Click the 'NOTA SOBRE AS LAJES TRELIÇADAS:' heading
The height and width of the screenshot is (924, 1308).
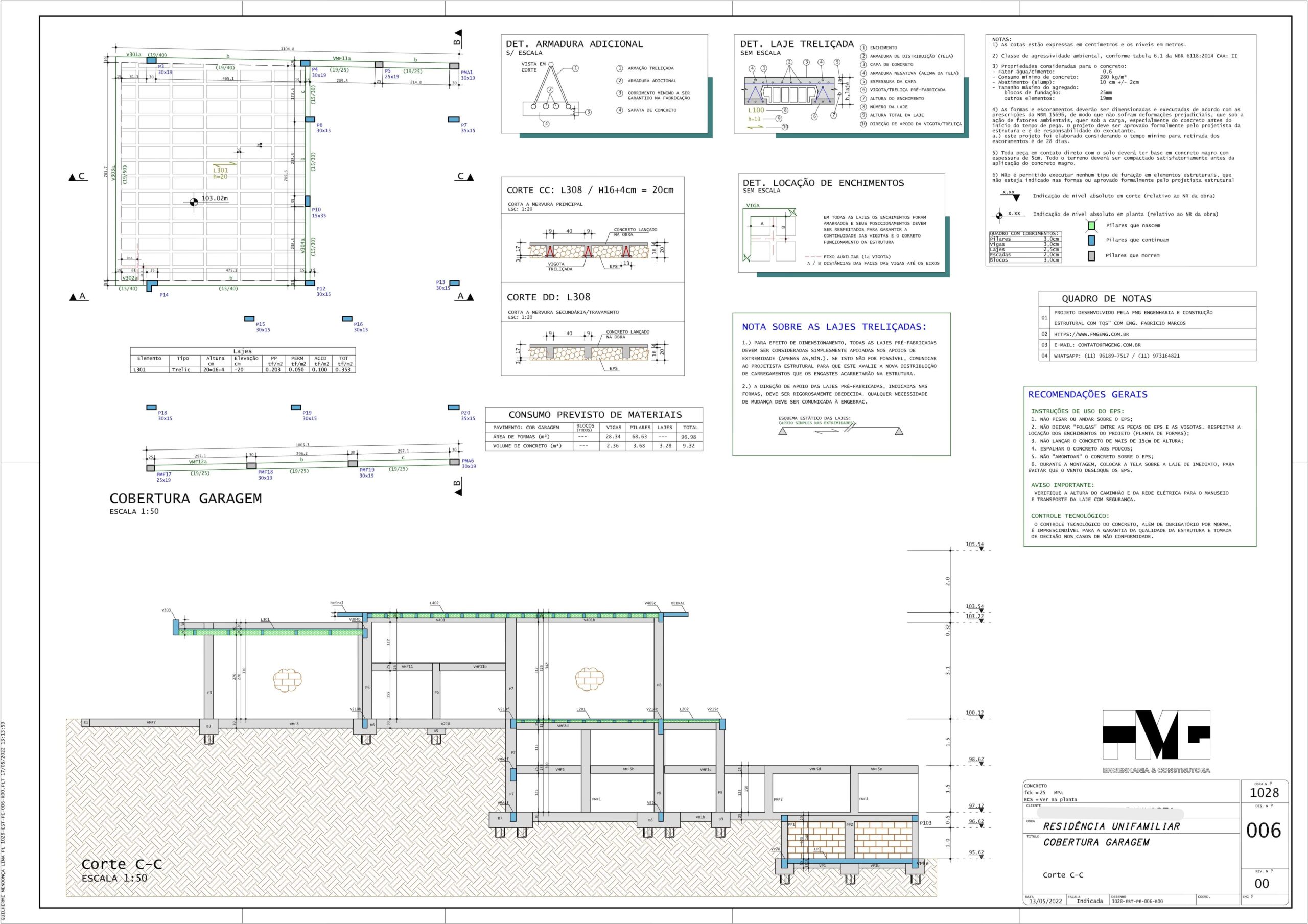coord(834,327)
